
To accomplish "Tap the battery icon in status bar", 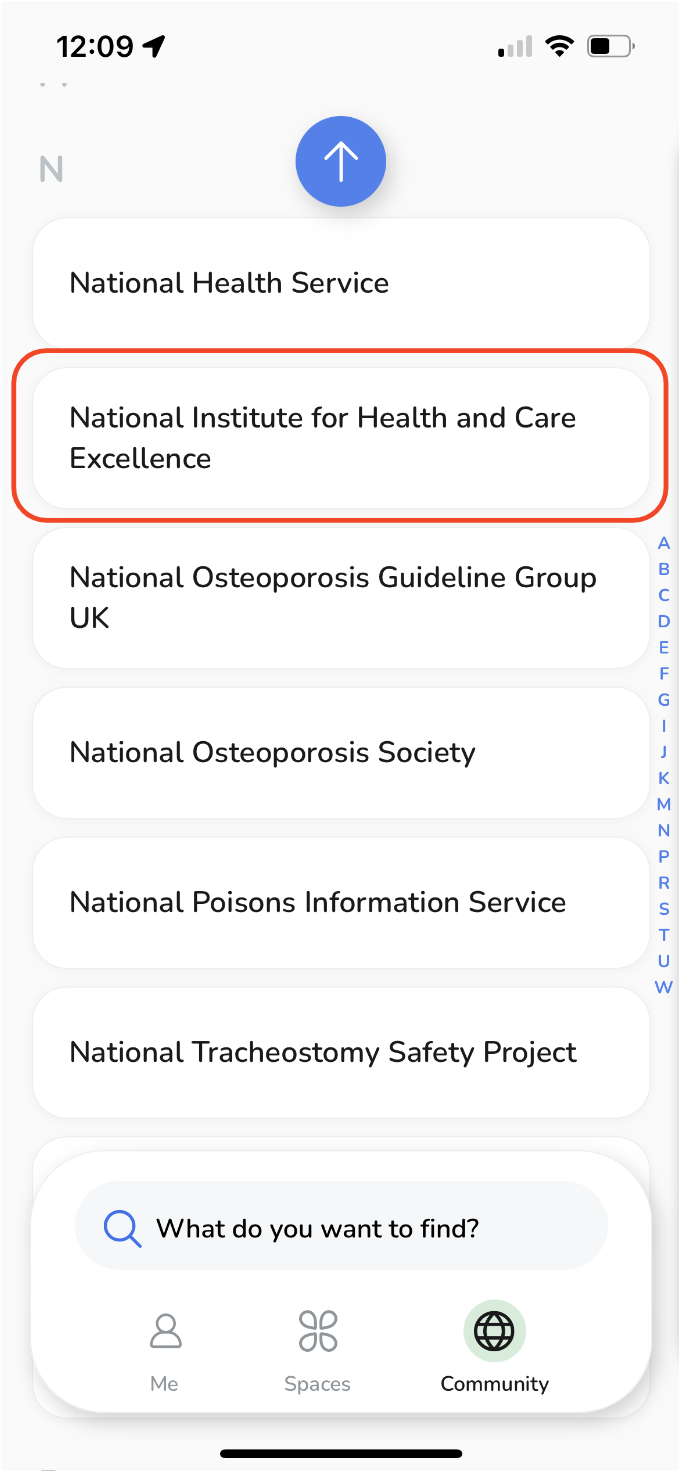I will (611, 46).
